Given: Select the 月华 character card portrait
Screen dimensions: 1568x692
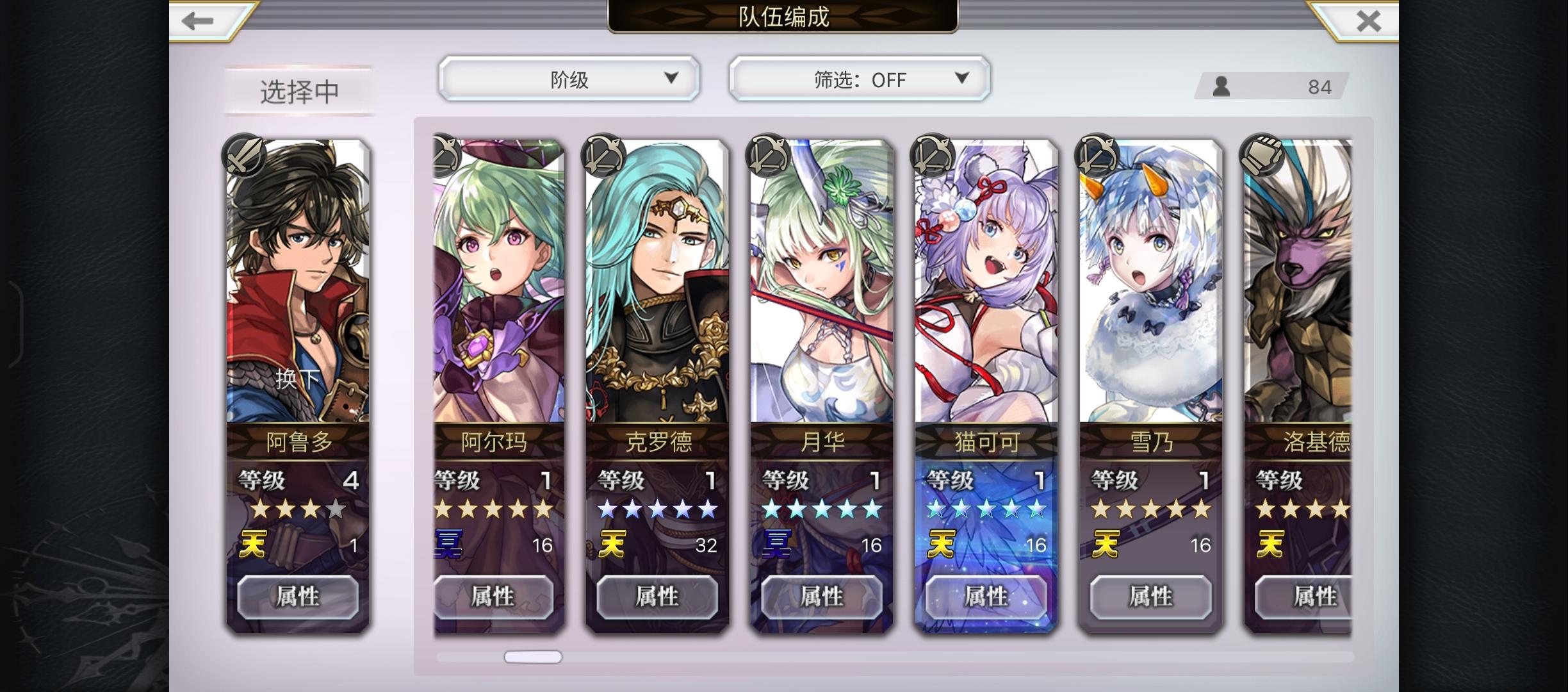Looking at the screenshot, I should tap(822, 282).
